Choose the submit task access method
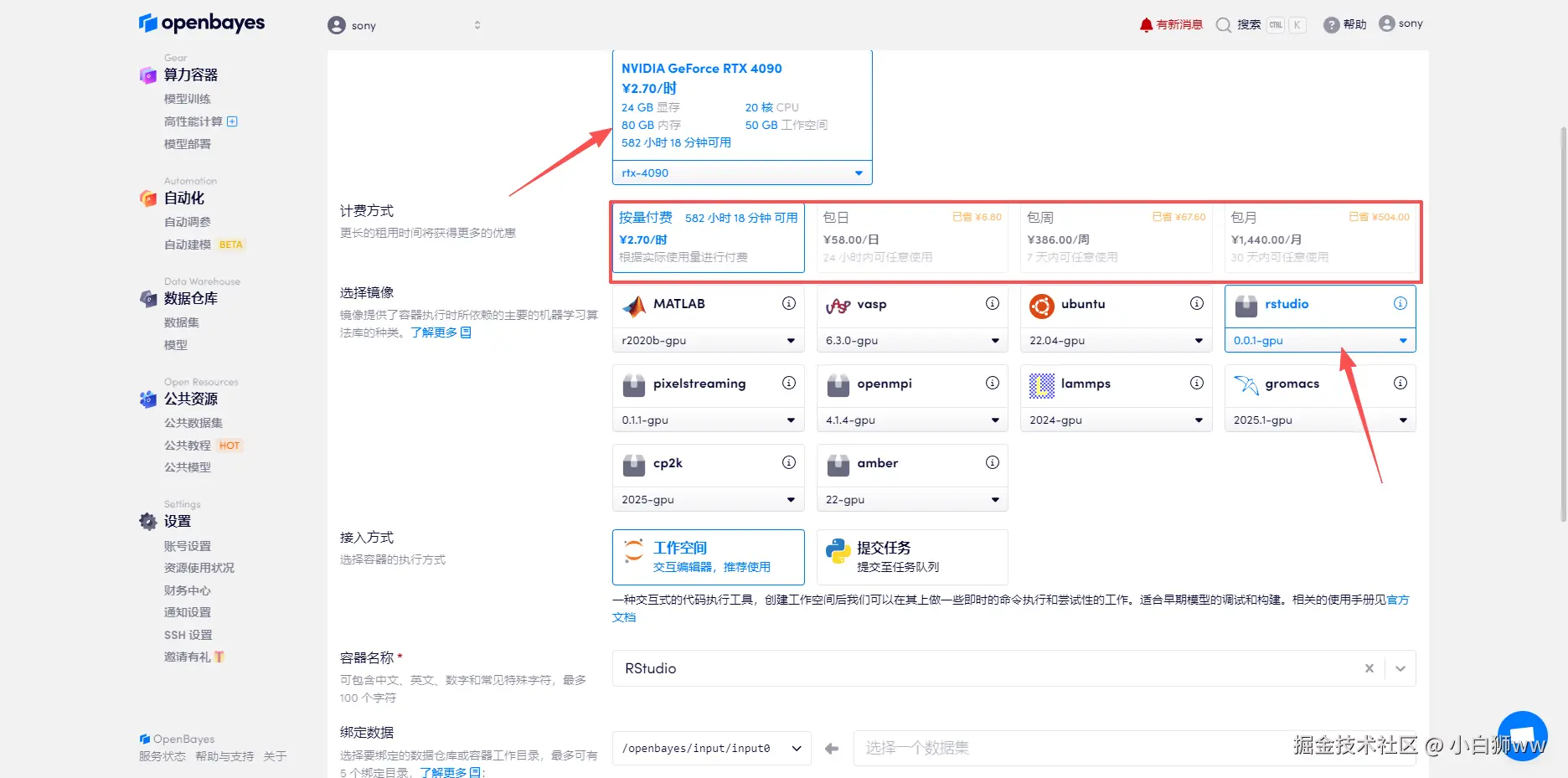 [x=912, y=557]
